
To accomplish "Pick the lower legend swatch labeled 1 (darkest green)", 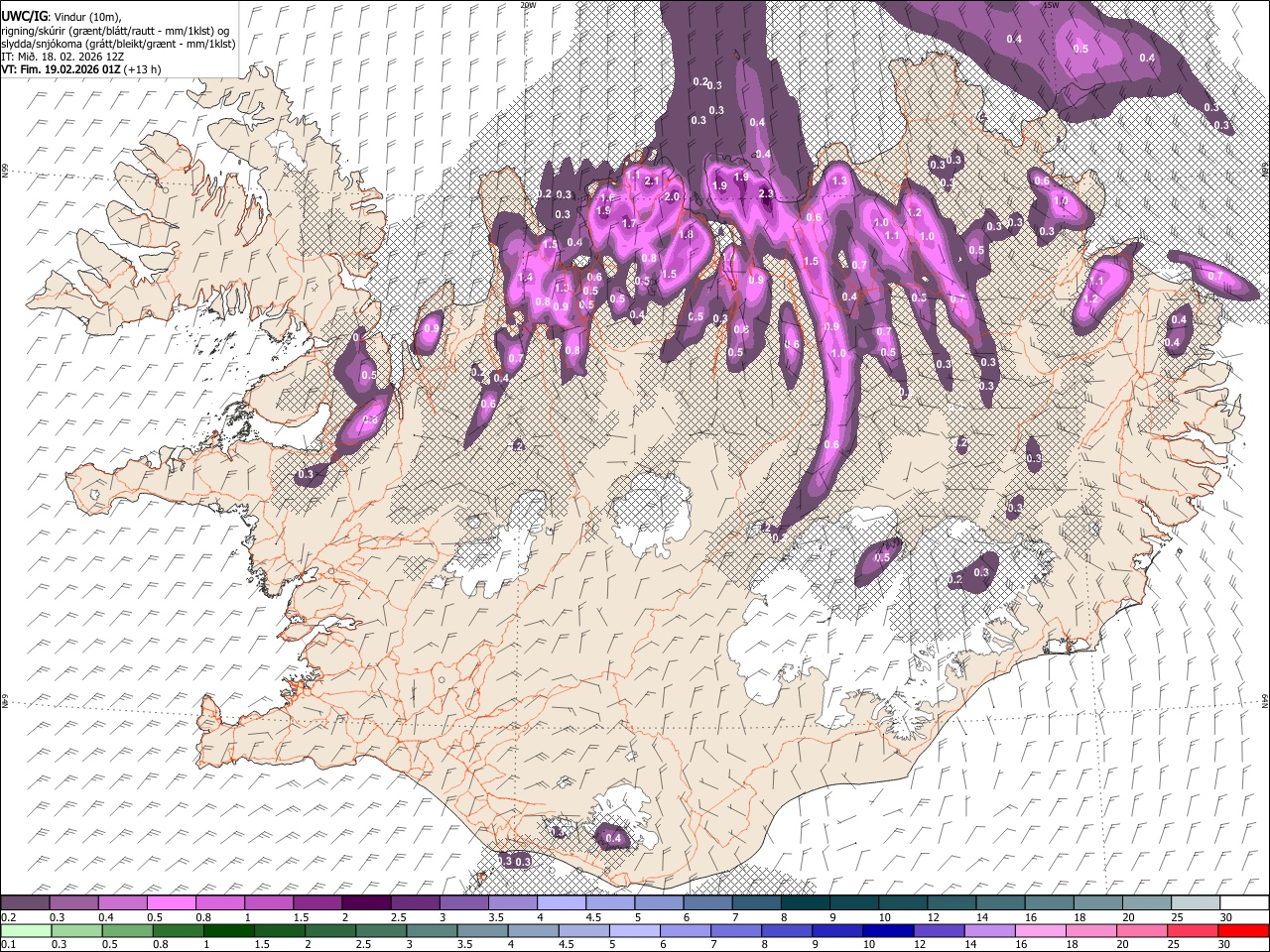I will (227, 931).
